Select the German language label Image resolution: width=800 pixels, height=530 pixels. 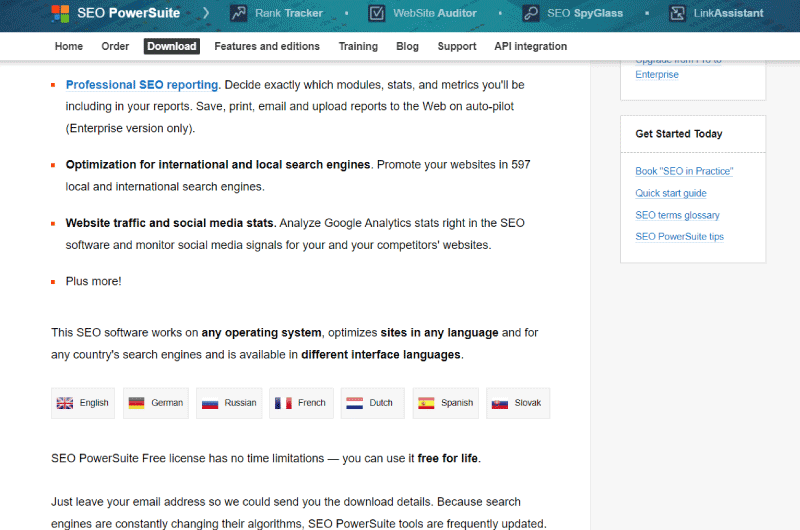pos(167,403)
